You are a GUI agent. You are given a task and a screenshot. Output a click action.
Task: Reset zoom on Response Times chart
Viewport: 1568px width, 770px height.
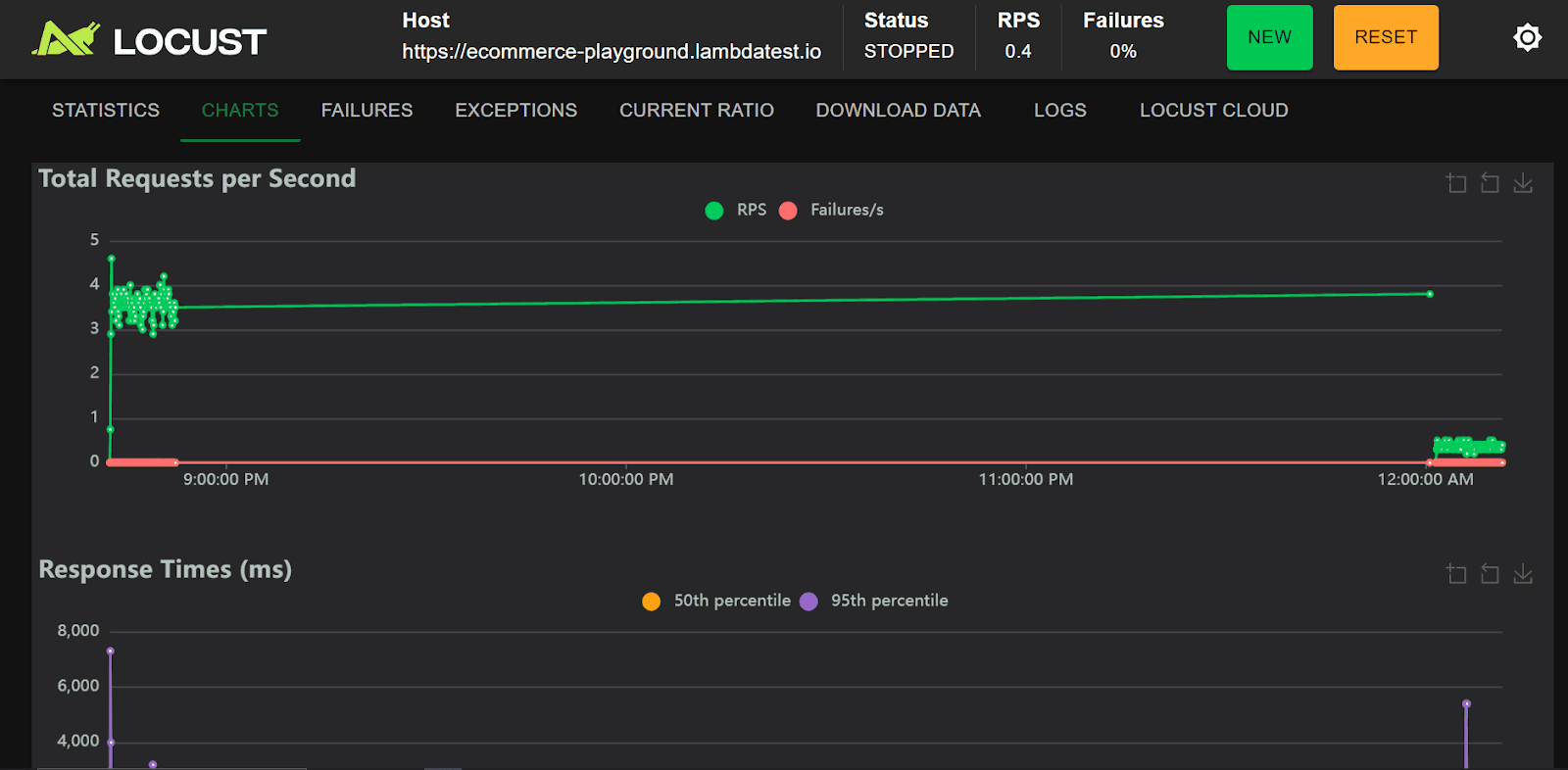point(1490,574)
